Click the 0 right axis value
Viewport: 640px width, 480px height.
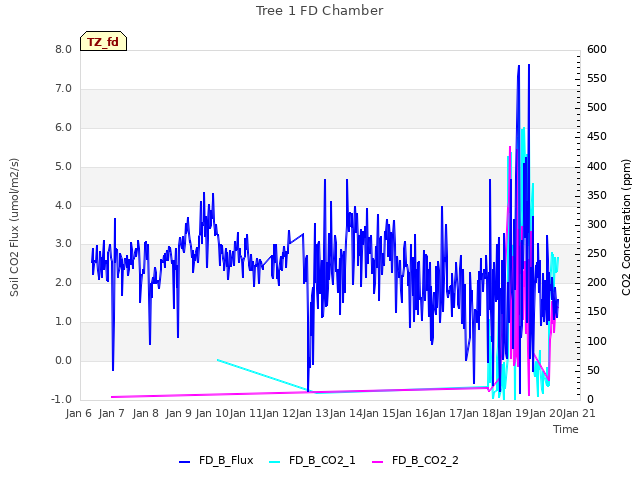point(590,399)
